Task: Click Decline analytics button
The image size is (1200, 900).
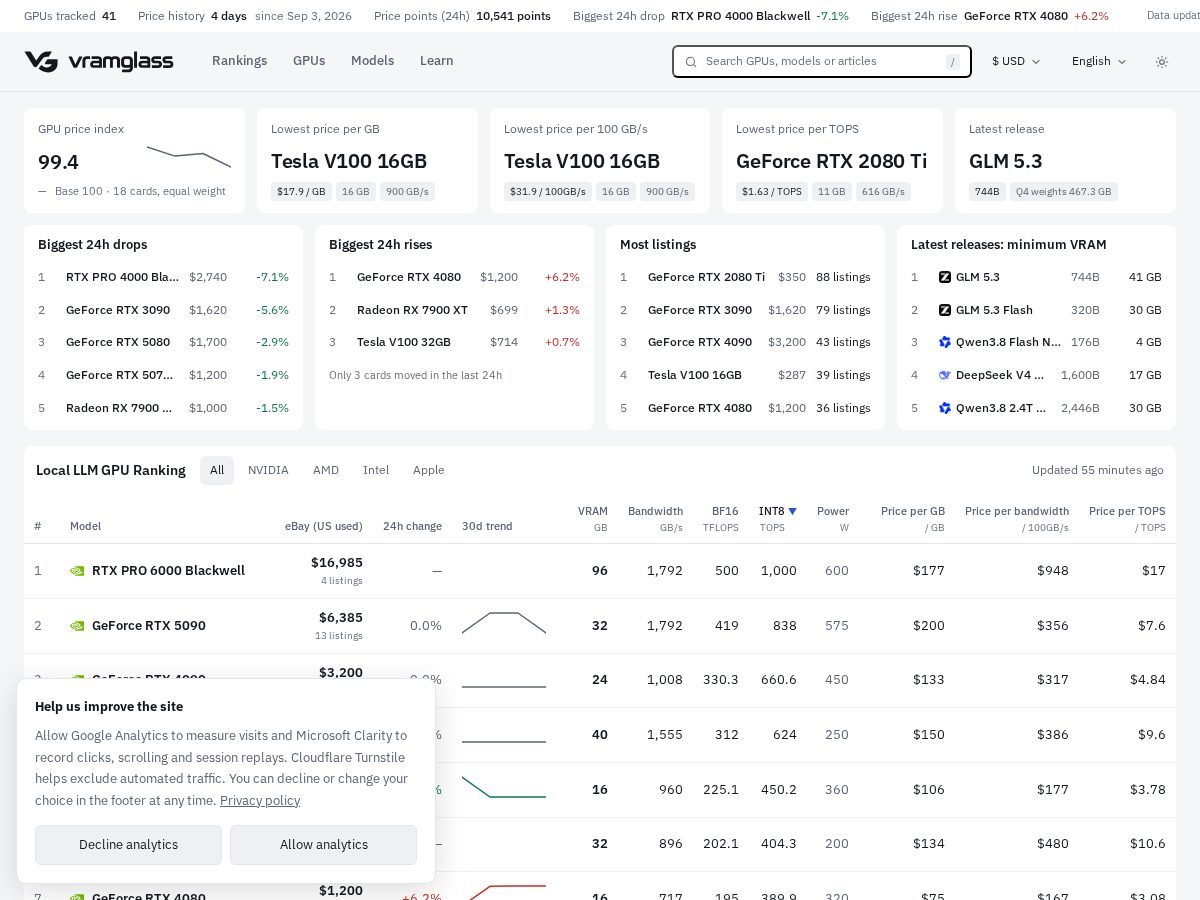Action: pyautogui.click(x=128, y=845)
